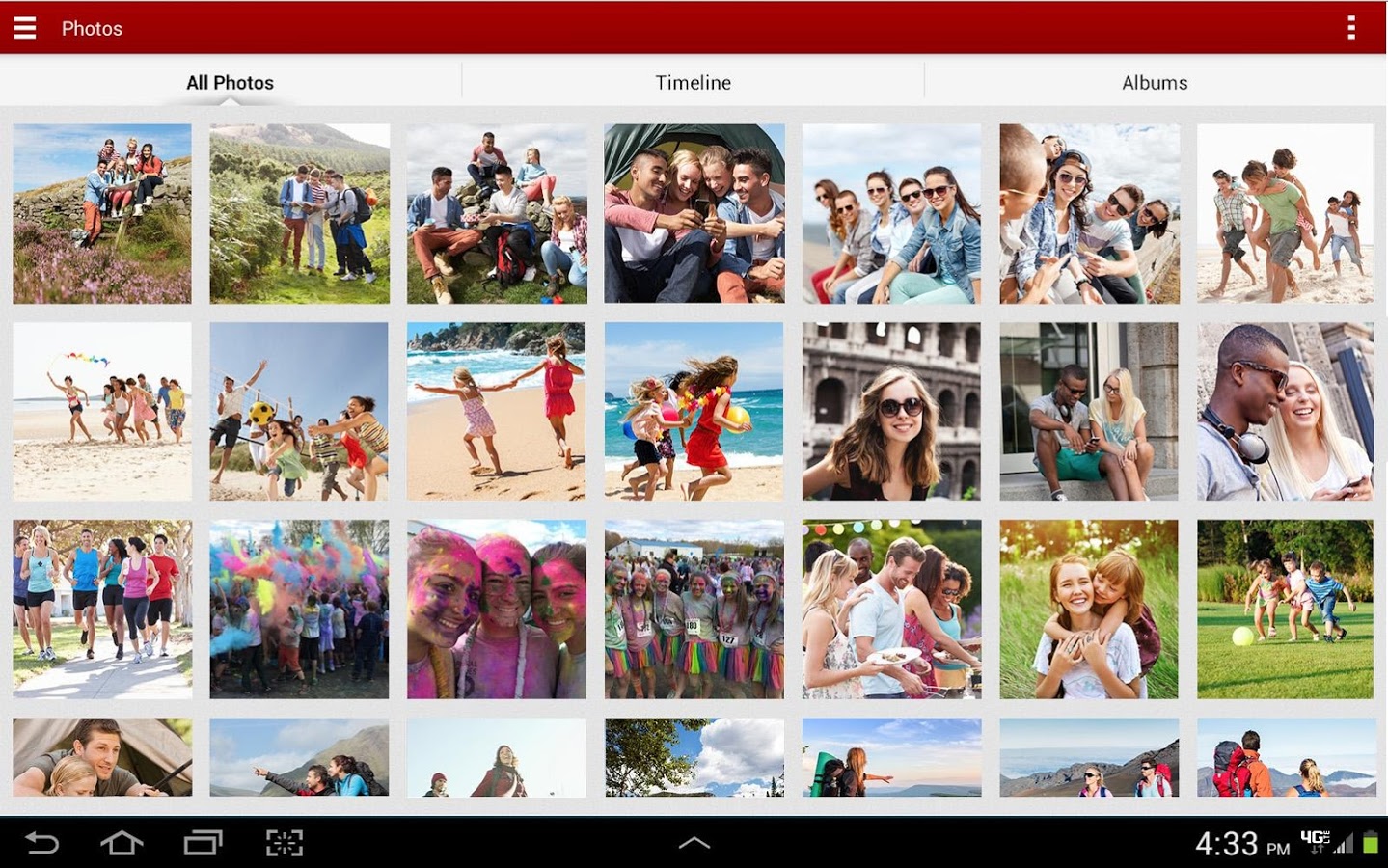Open the Colosseum sunglasses woman photo
1388x868 pixels.
(x=891, y=411)
